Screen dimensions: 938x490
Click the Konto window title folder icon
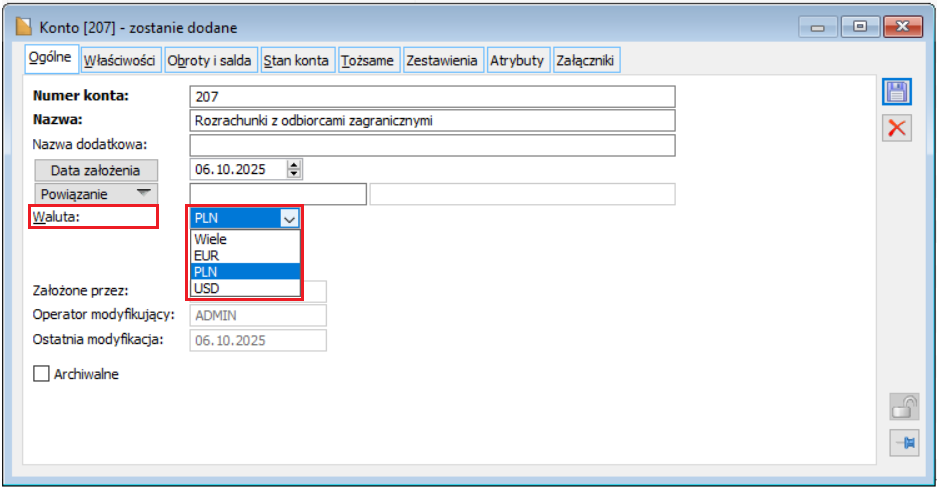pos(23,27)
